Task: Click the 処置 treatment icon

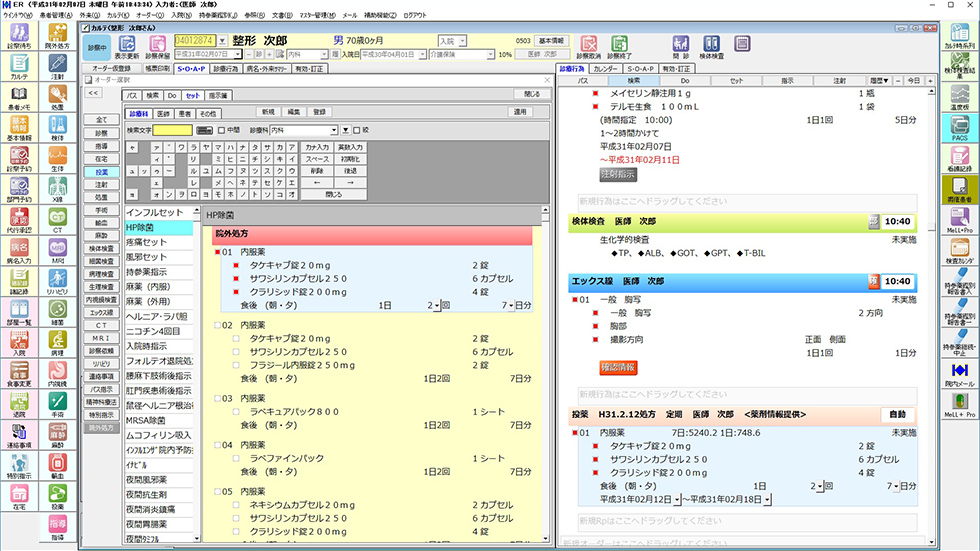Action: (x=57, y=97)
